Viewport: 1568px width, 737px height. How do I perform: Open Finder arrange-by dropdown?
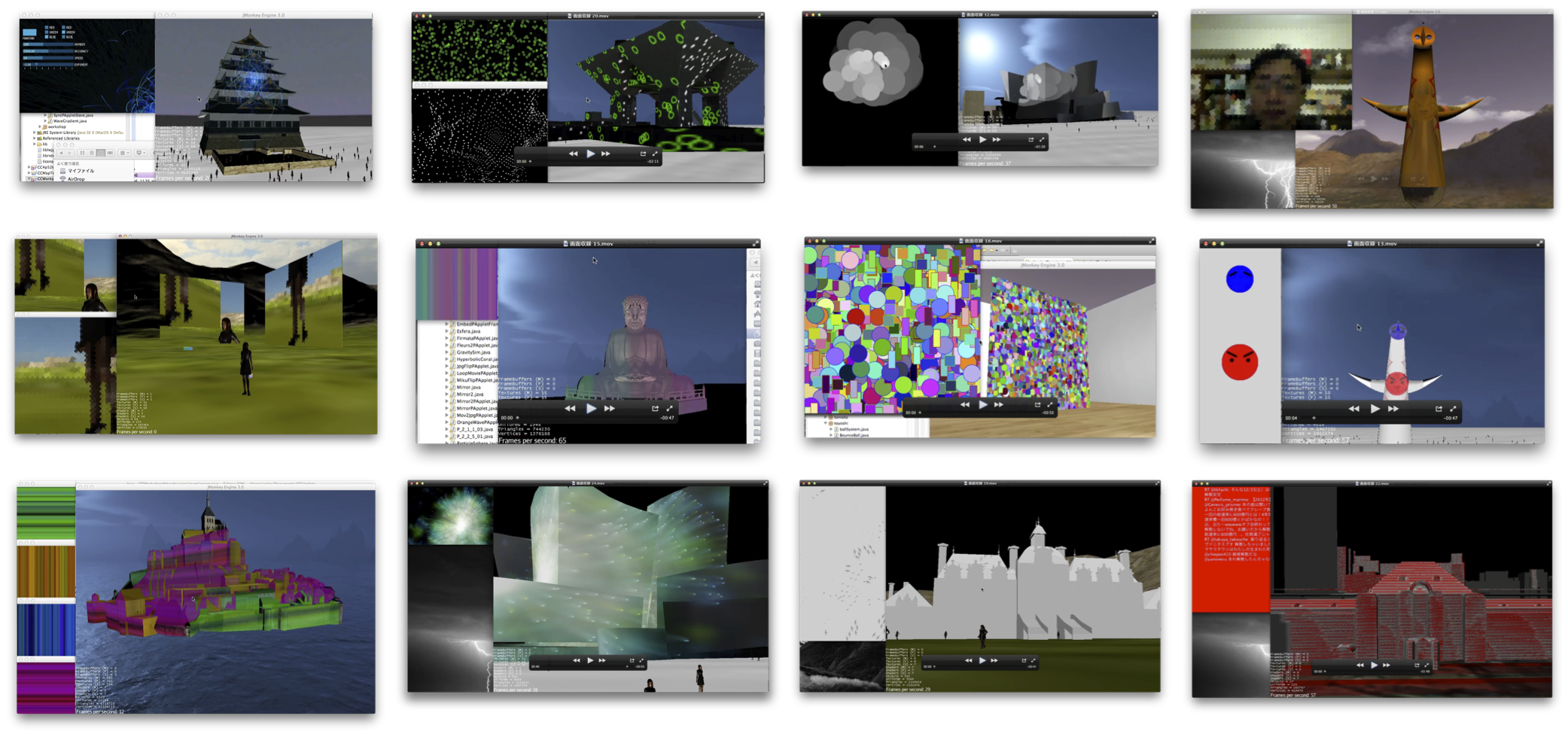tap(124, 153)
